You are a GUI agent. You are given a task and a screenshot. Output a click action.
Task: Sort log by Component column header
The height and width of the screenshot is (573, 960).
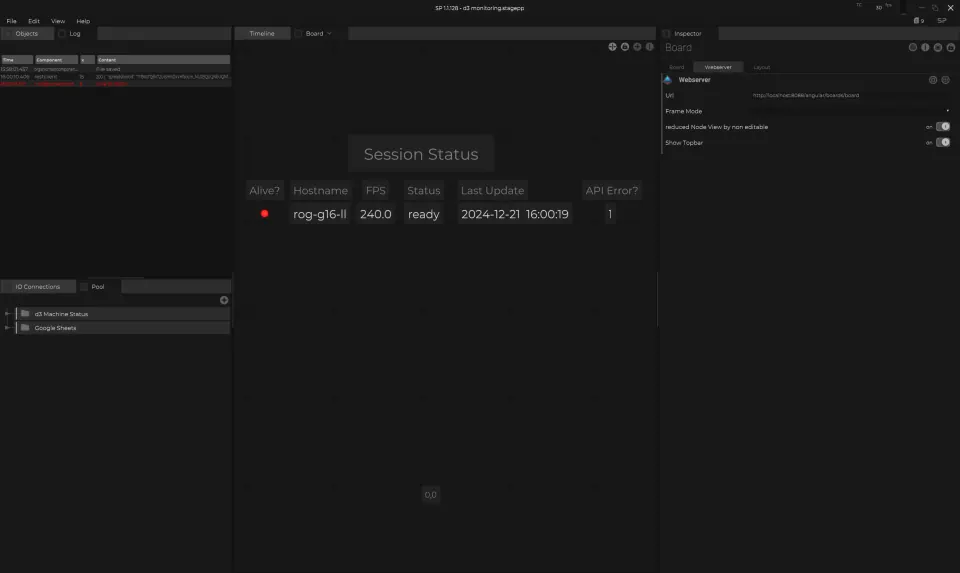coord(56,60)
